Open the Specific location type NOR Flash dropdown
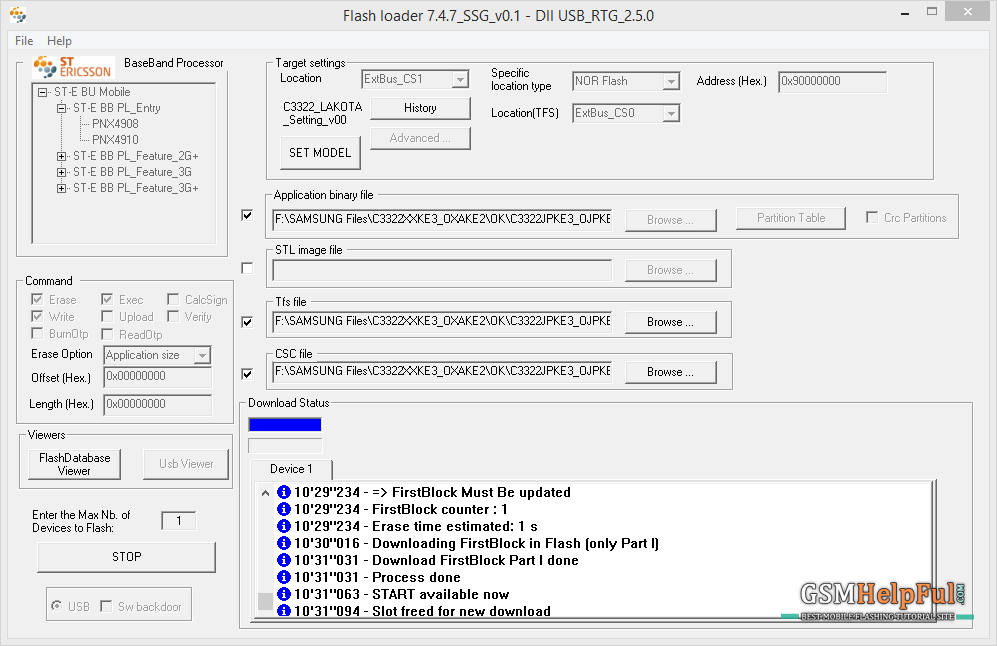Viewport: 997px width, 646px height. [671, 81]
